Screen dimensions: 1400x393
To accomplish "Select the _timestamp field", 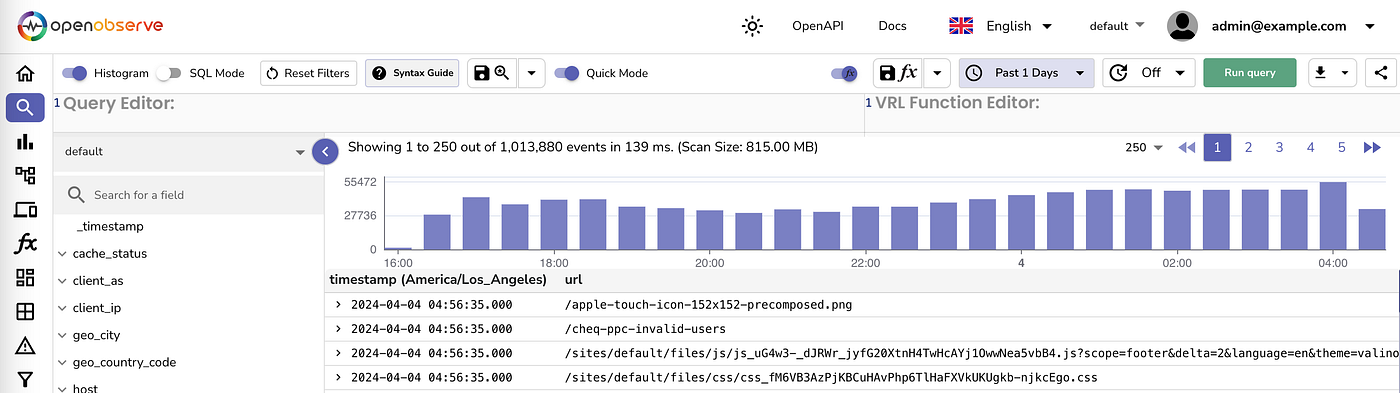I will (x=109, y=227).
